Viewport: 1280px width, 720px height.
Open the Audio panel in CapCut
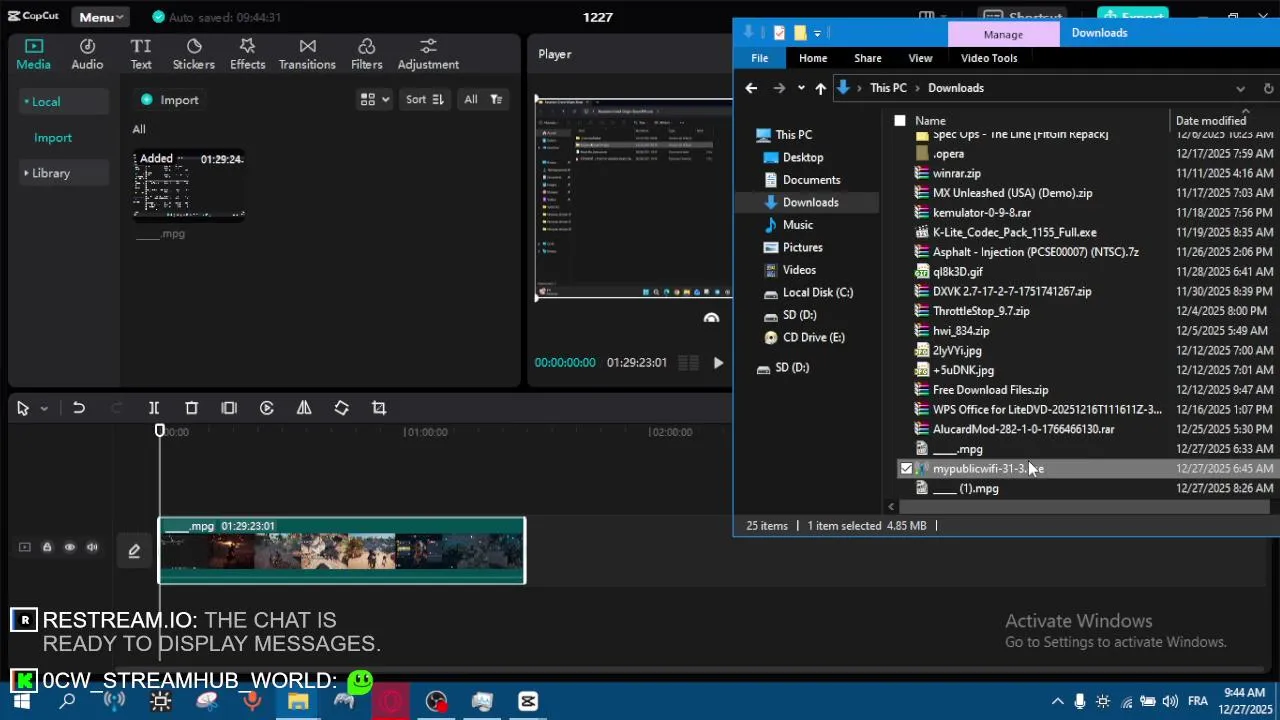click(x=87, y=54)
